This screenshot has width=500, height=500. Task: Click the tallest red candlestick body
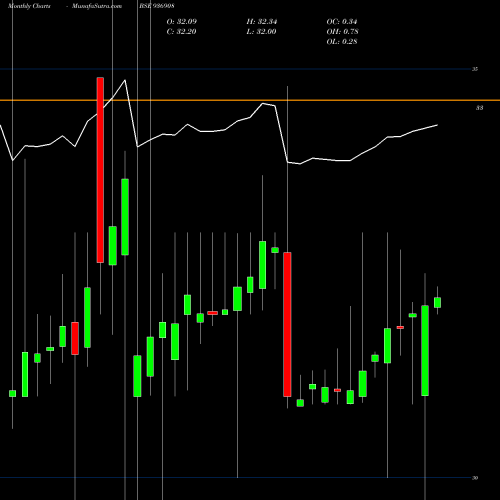pos(100,170)
